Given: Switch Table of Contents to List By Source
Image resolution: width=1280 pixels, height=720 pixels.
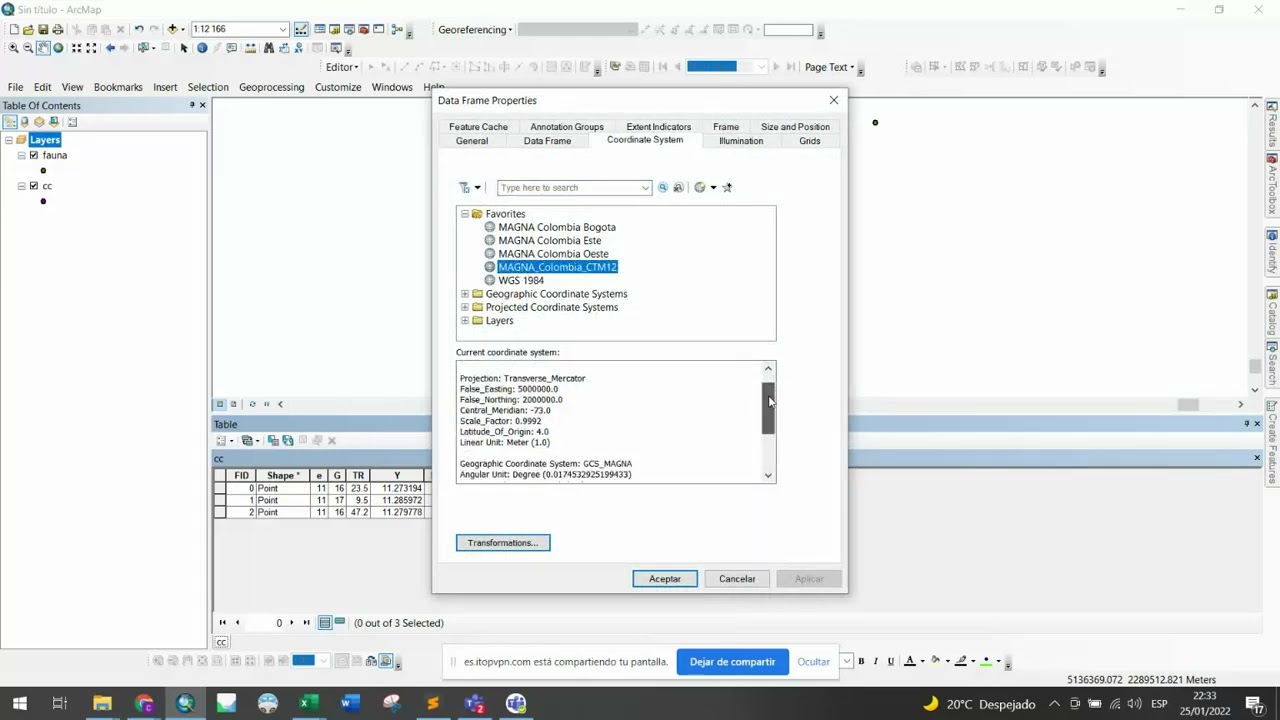Looking at the screenshot, I should [24, 122].
